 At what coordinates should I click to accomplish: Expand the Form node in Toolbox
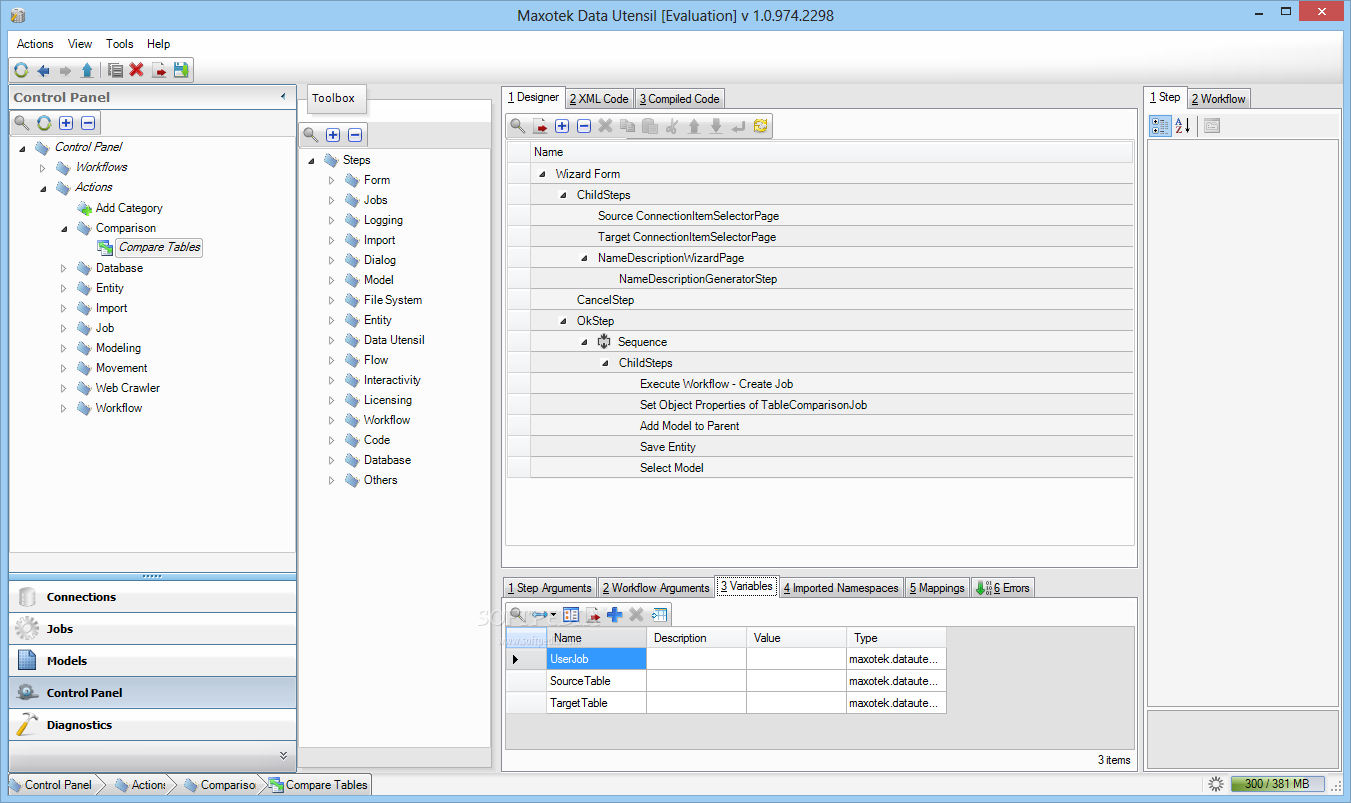click(332, 180)
